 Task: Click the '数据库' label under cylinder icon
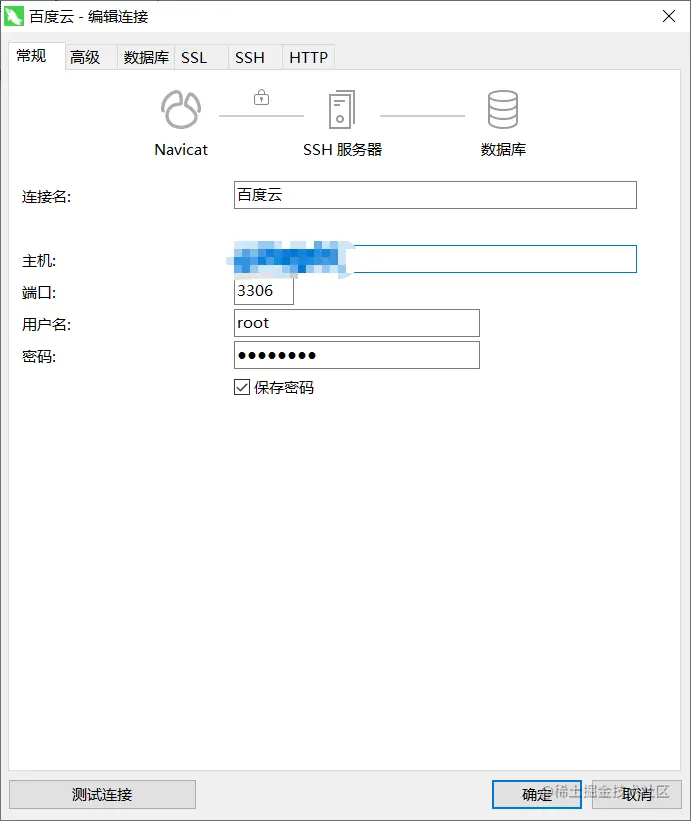503,150
